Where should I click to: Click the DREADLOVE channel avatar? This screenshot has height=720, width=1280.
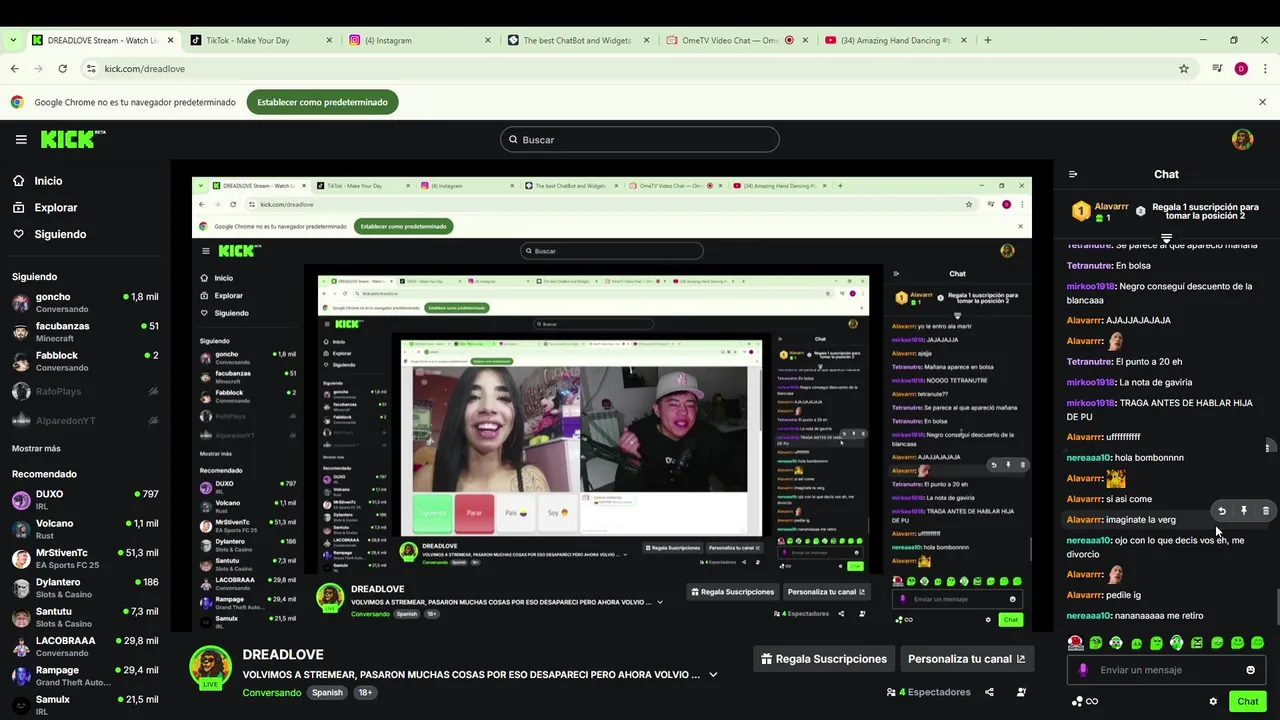click(x=211, y=665)
